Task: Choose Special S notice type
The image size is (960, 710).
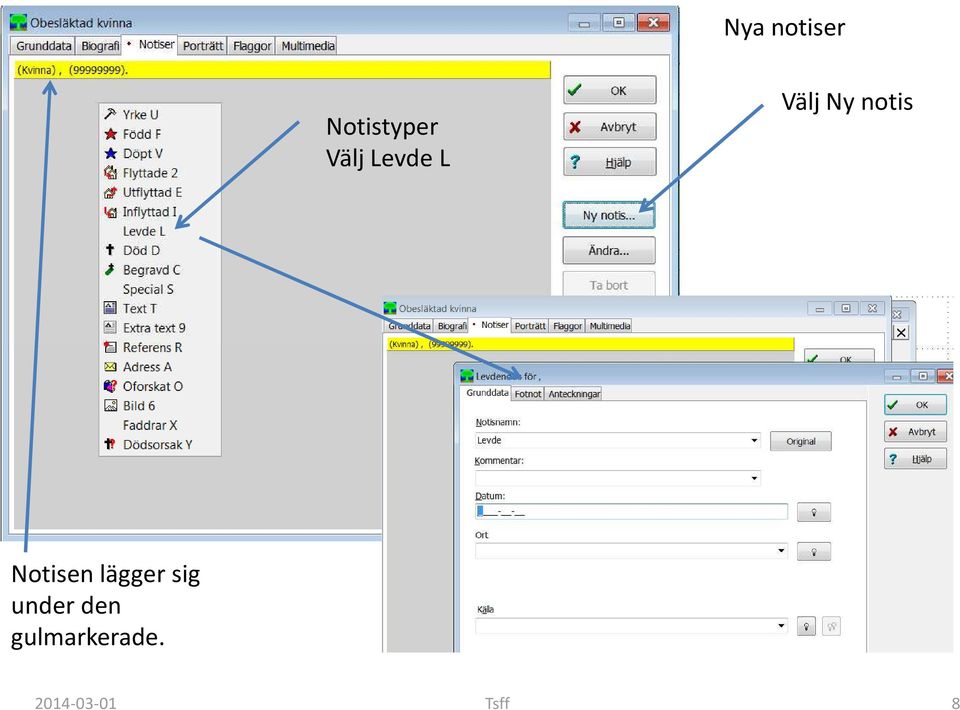Action: (x=148, y=289)
